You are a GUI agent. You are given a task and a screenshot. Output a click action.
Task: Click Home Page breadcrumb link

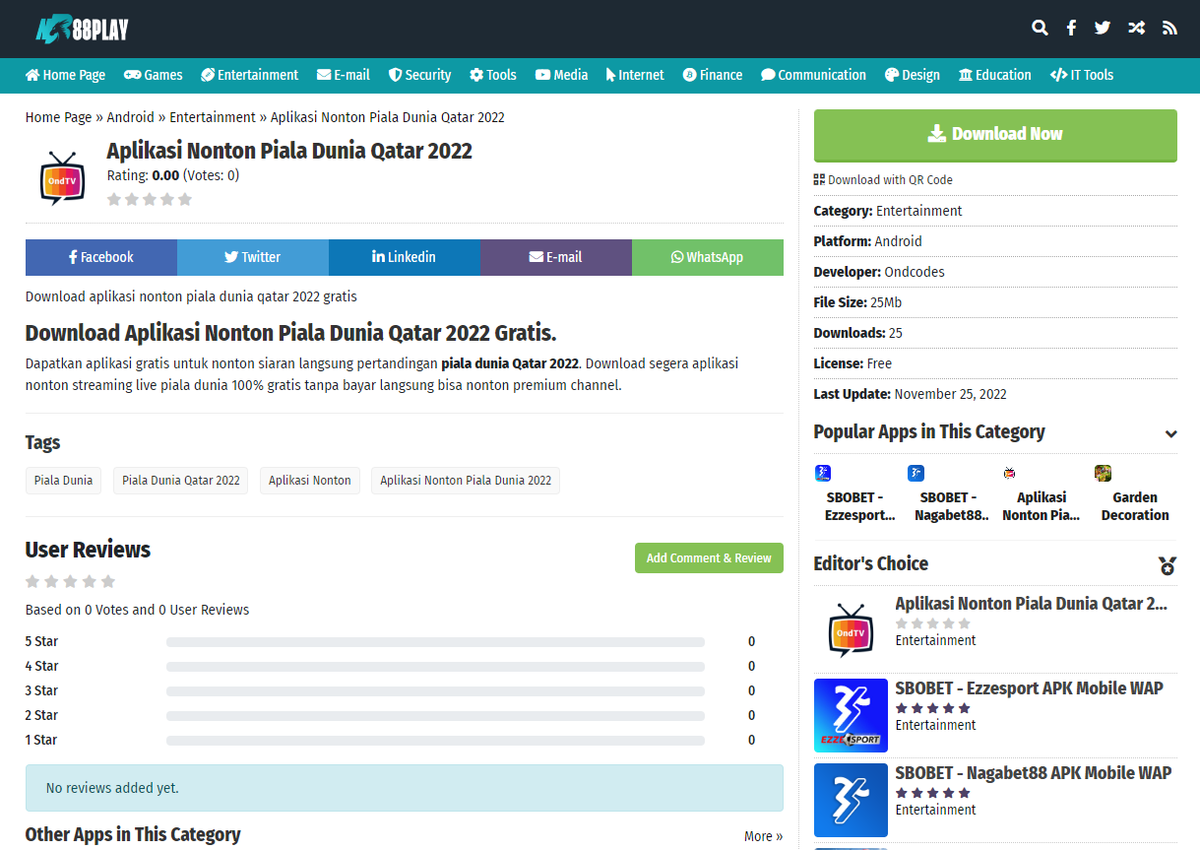(x=58, y=117)
